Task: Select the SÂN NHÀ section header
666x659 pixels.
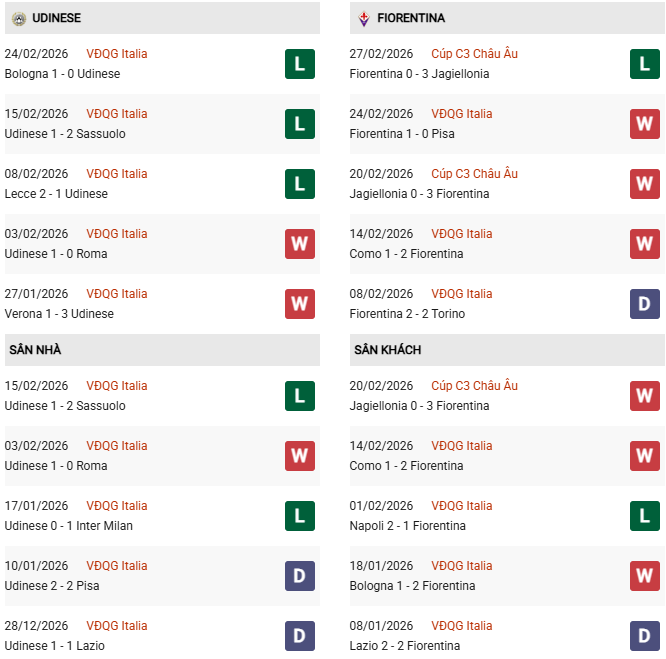Action: [x=36, y=350]
